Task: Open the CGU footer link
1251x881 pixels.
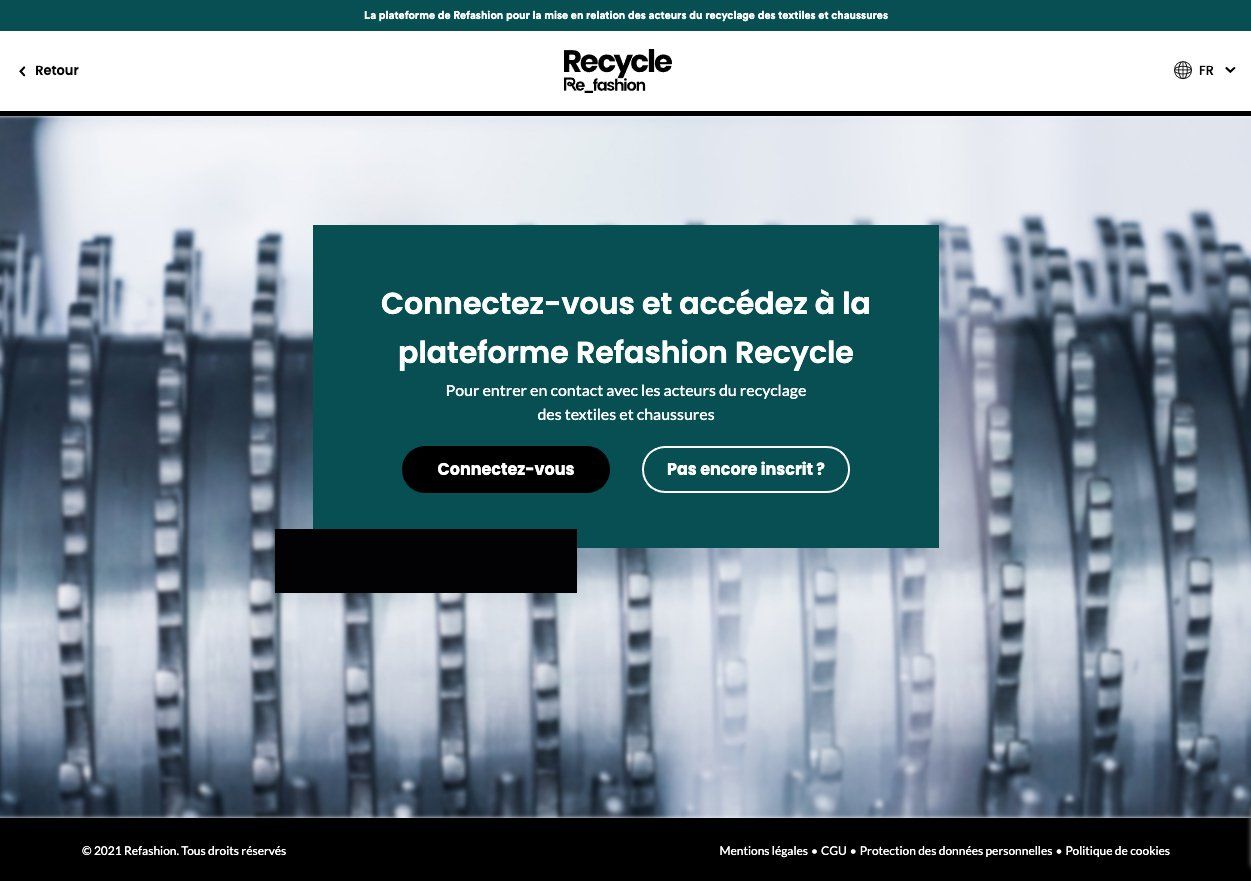Action: 834,851
